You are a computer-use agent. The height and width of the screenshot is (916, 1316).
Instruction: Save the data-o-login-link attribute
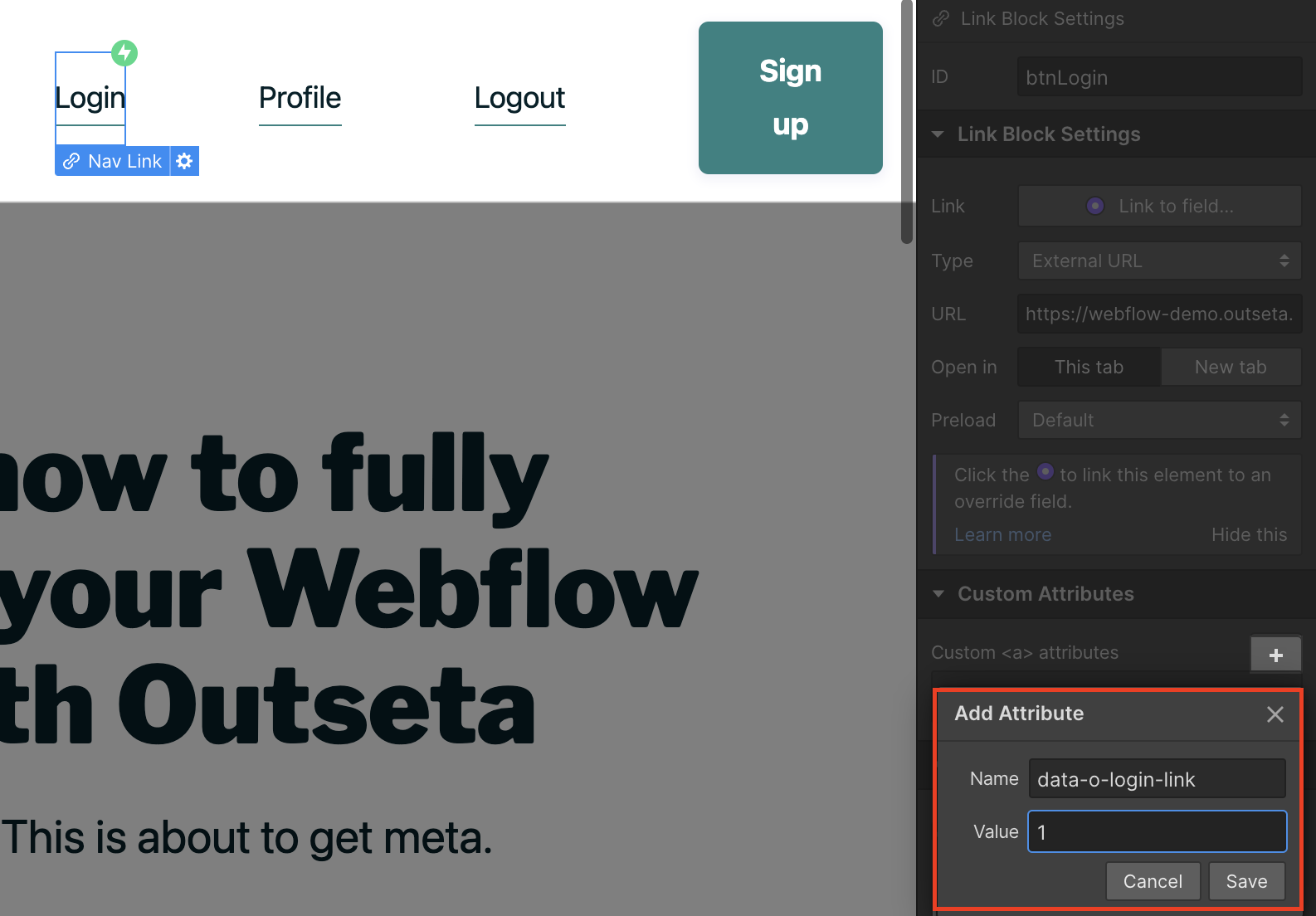click(1246, 881)
